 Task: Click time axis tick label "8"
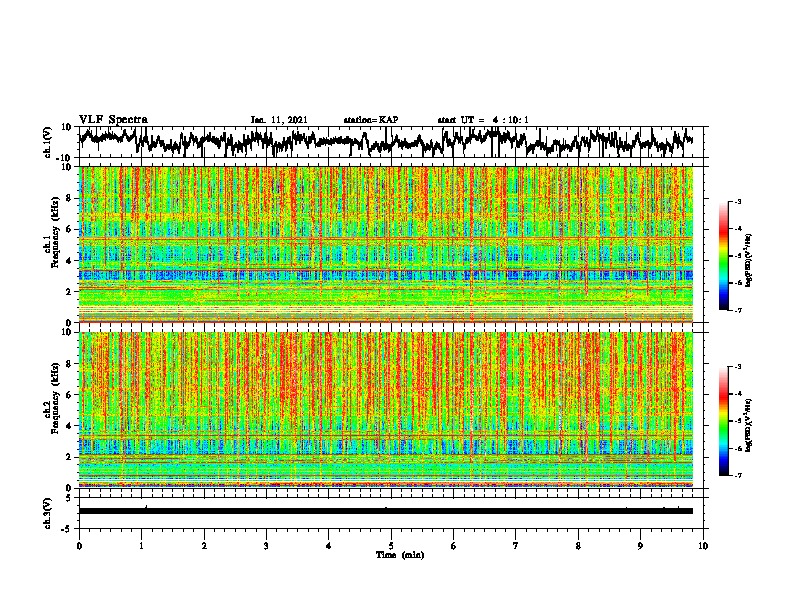point(578,546)
